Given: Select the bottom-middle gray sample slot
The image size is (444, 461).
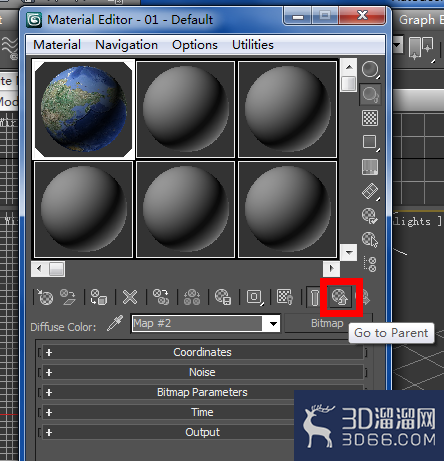Looking at the screenshot, I should pos(185,210).
